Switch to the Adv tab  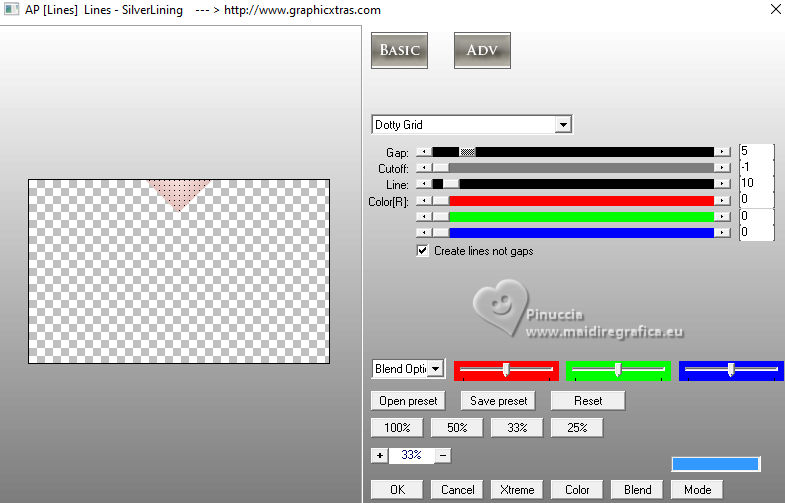pos(482,50)
